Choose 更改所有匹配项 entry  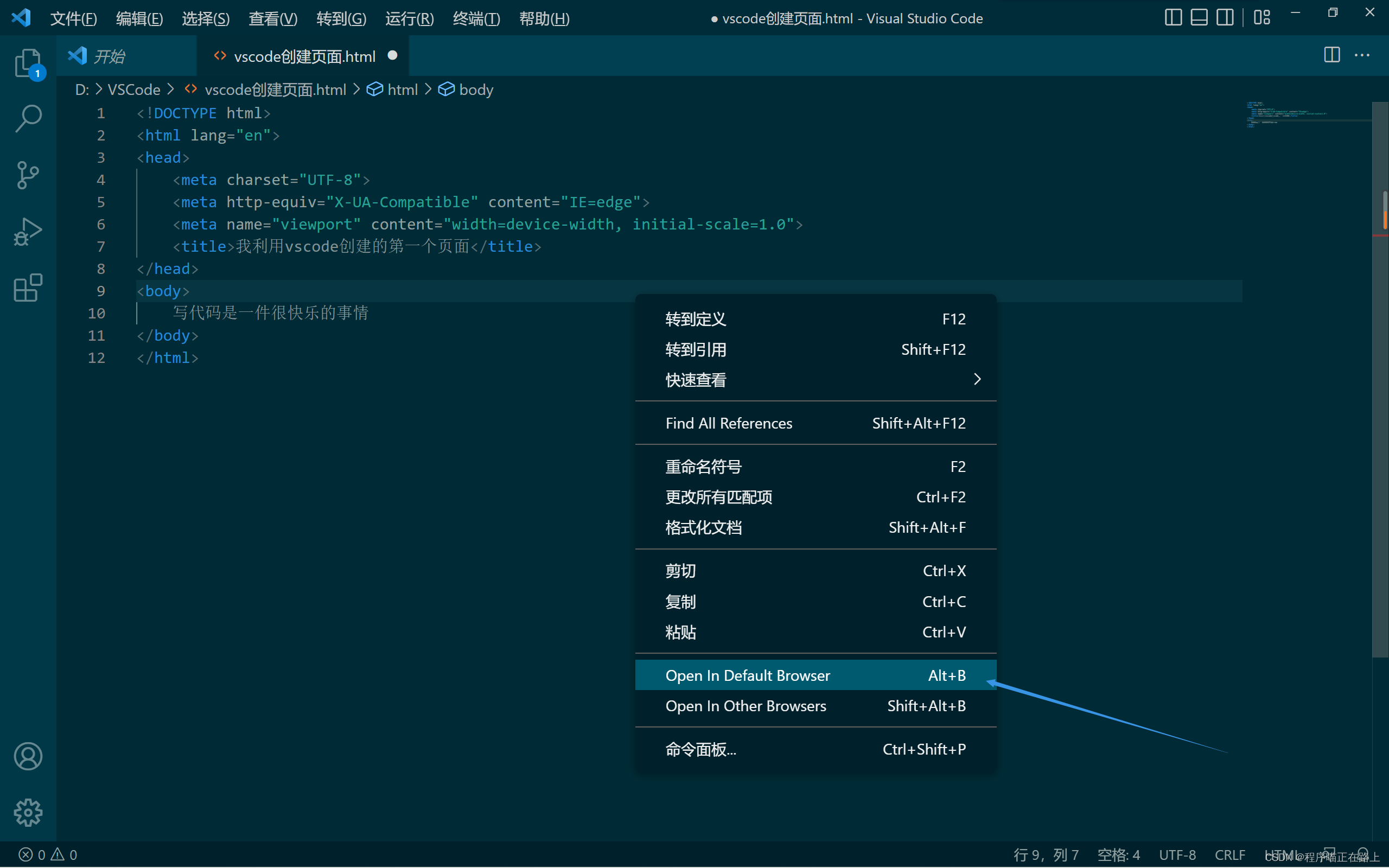815,497
